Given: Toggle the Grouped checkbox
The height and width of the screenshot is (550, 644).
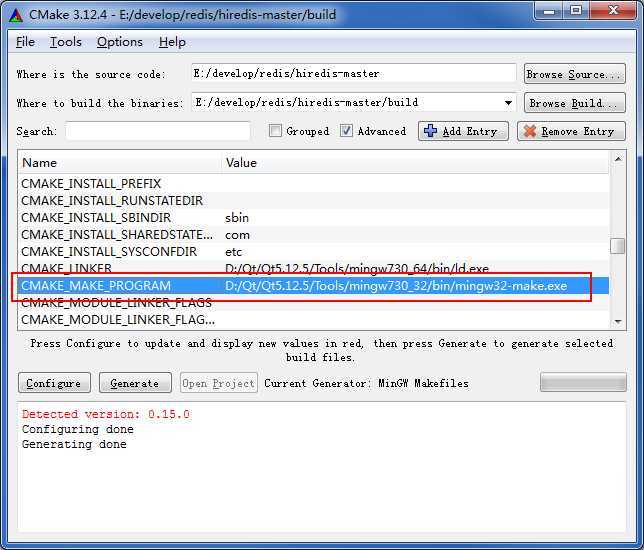Looking at the screenshot, I should click(275, 131).
